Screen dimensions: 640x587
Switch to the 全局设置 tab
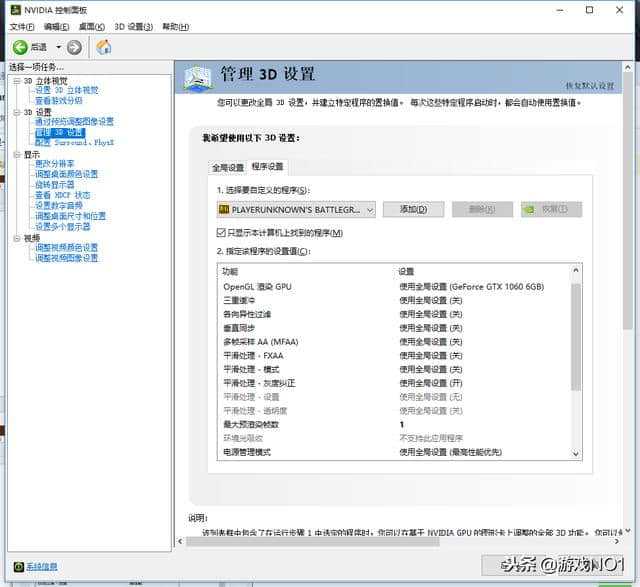tap(228, 168)
